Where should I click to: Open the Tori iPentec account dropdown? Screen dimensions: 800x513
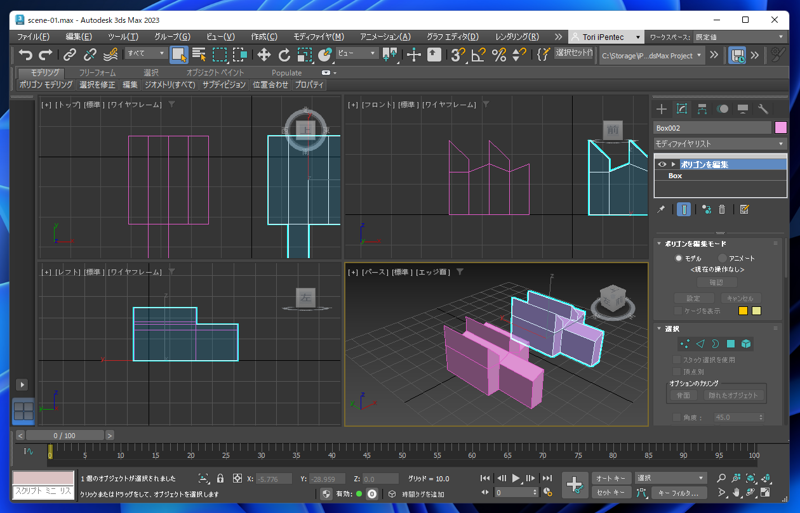tap(606, 37)
